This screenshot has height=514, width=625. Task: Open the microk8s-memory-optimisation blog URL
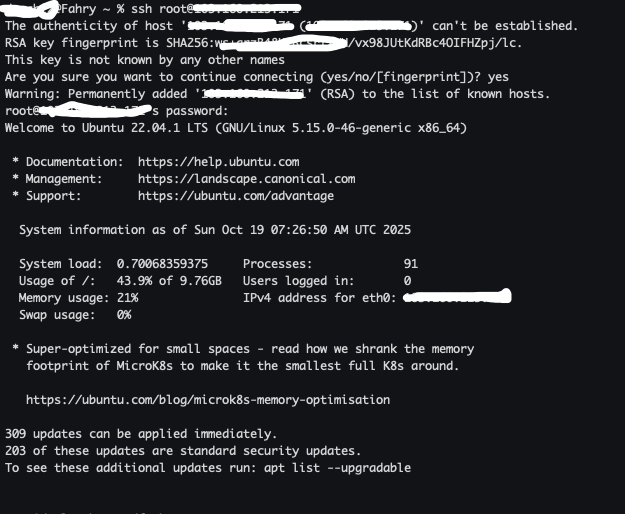pos(208,400)
